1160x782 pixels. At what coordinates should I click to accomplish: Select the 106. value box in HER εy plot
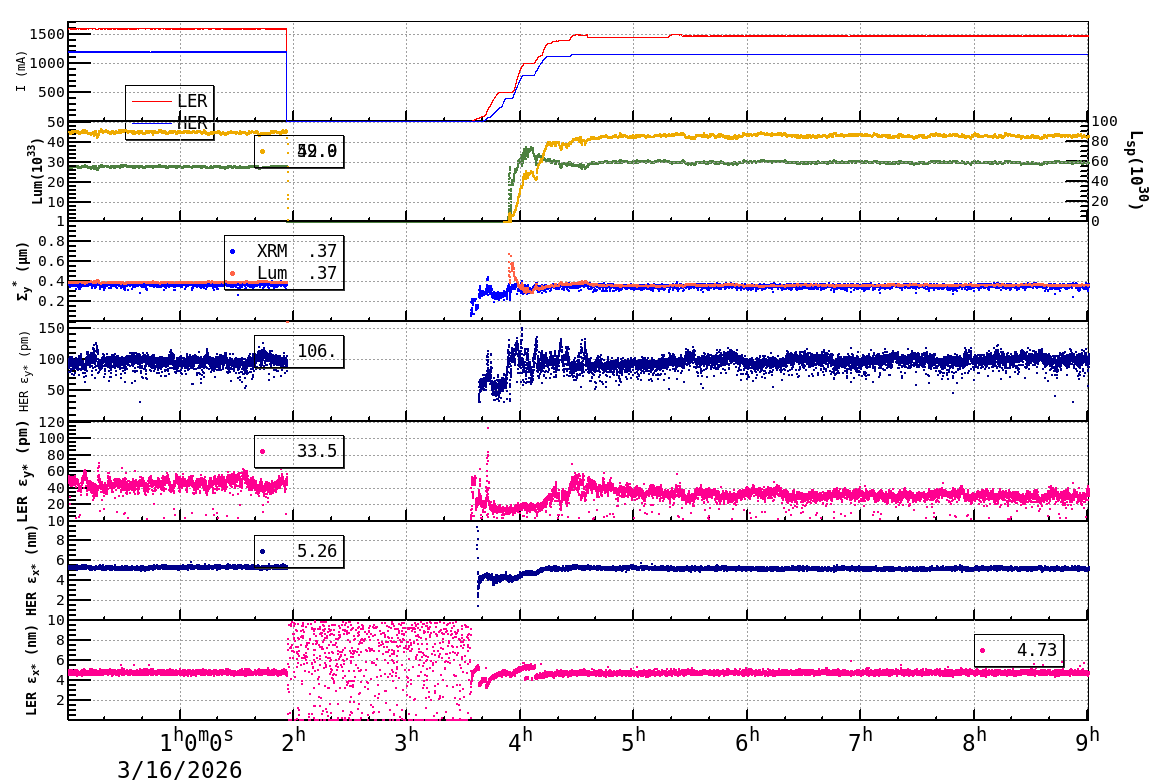point(299,351)
